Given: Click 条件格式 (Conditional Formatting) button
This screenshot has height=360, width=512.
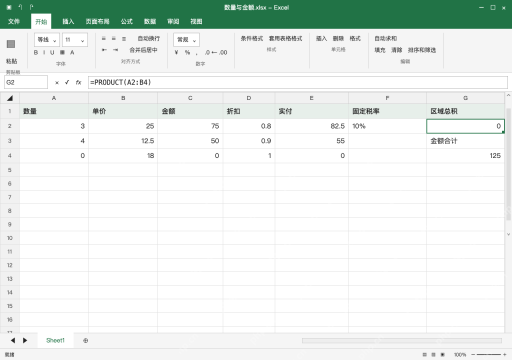Looking at the screenshot, I should click(252, 39).
